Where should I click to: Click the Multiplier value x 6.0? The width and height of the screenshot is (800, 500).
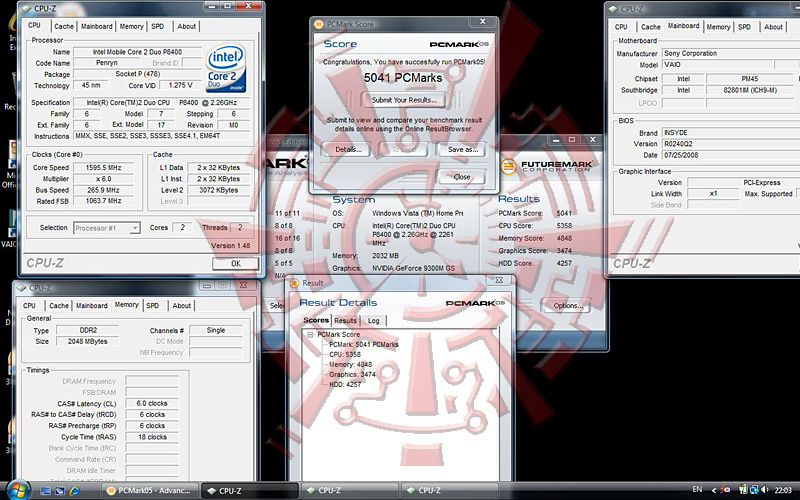click(x=104, y=179)
